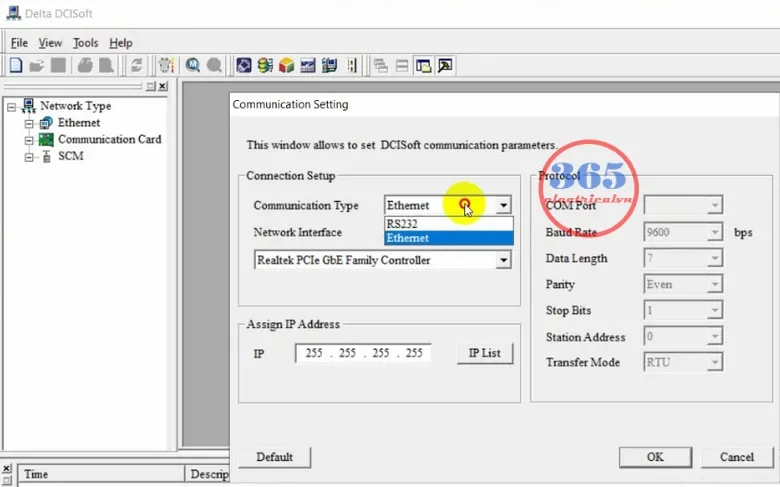
Task: Open the COM Port dropdown
Action: pos(714,205)
